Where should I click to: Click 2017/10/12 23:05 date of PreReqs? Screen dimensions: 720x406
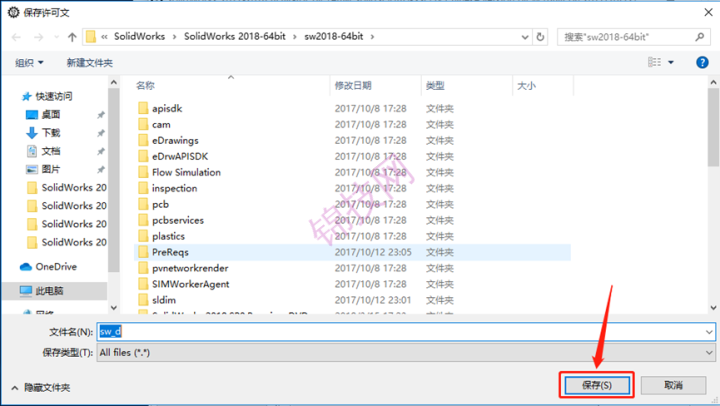tap(373, 252)
